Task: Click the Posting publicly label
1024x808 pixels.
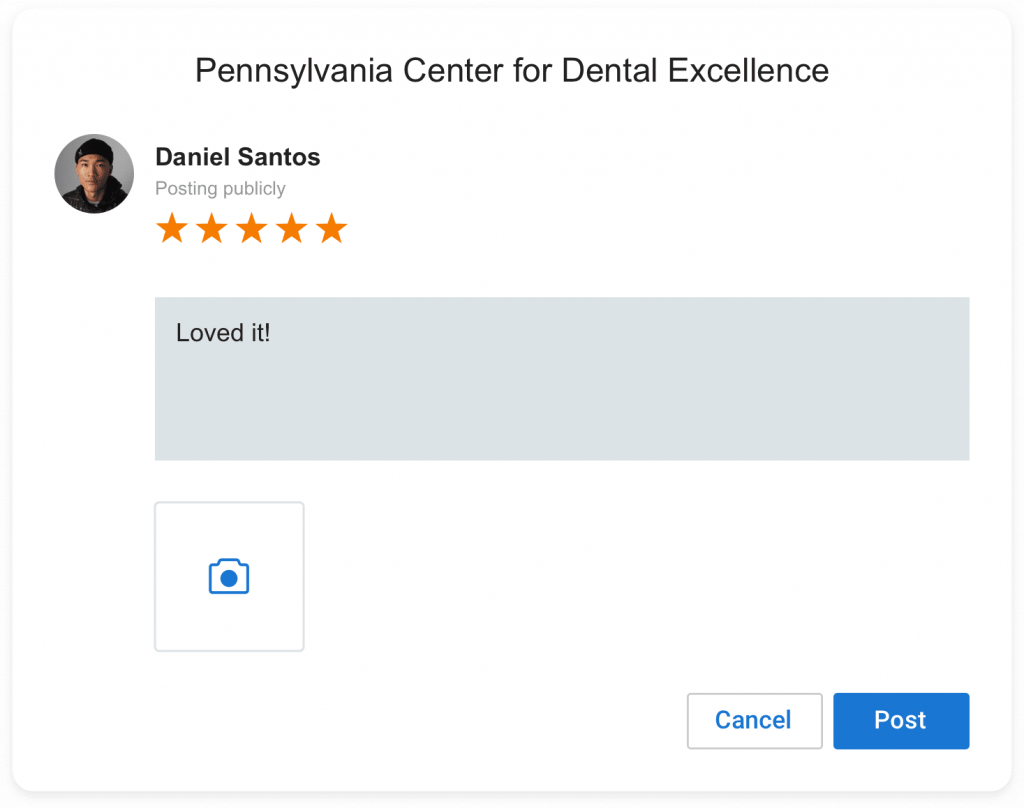Action: (x=220, y=188)
